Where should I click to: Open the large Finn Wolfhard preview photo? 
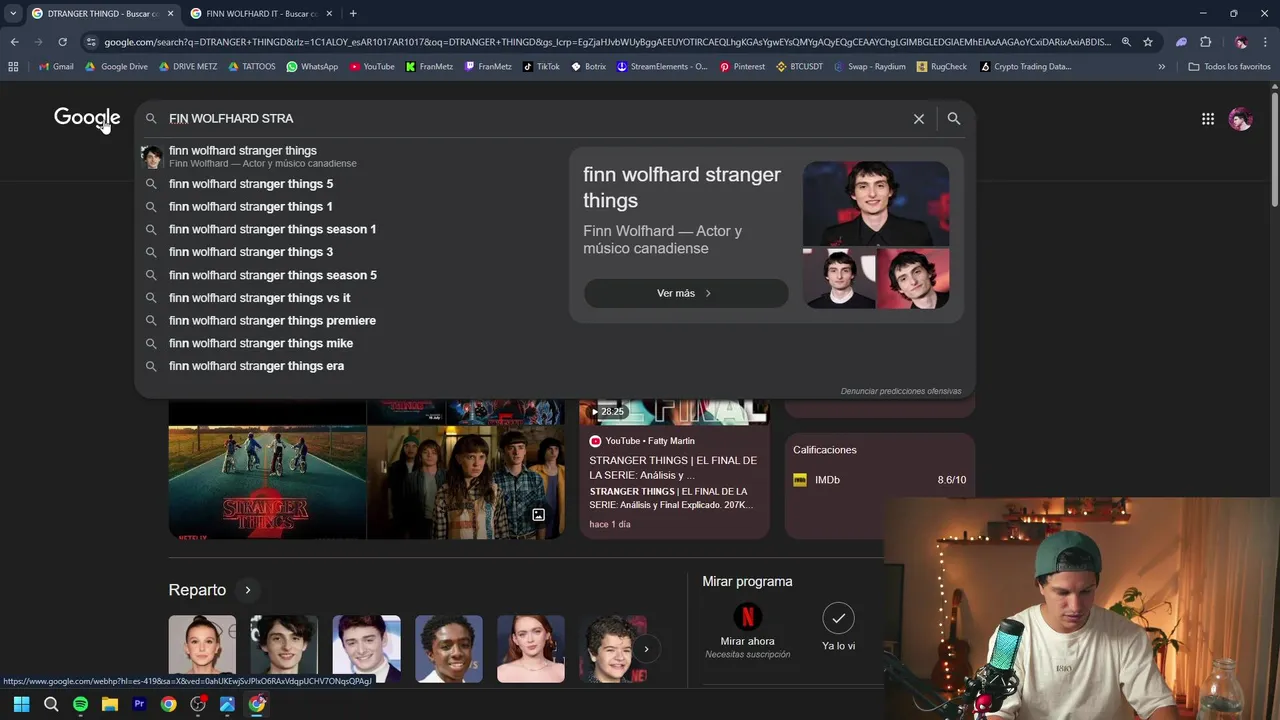[x=876, y=203]
